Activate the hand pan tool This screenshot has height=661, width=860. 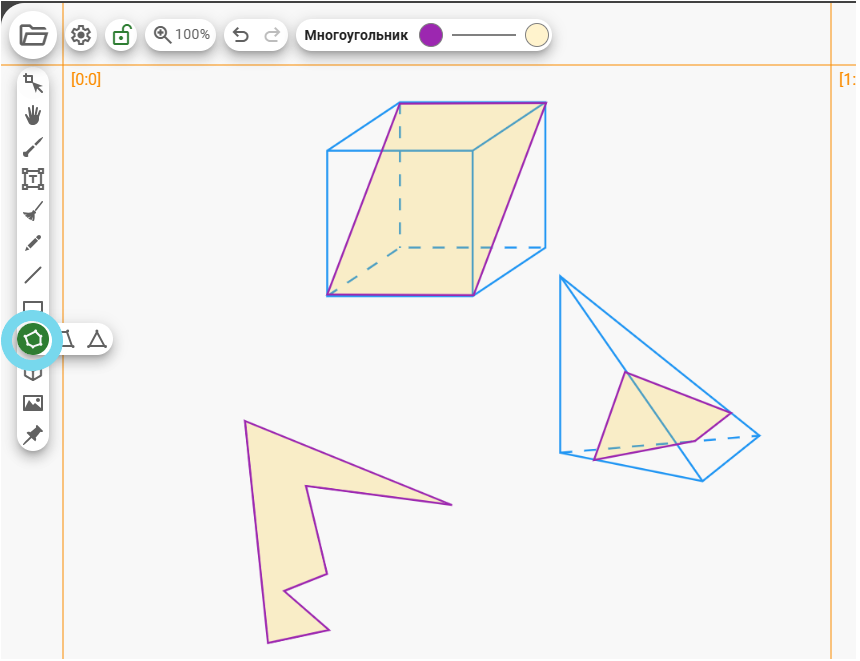click(33, 115)
